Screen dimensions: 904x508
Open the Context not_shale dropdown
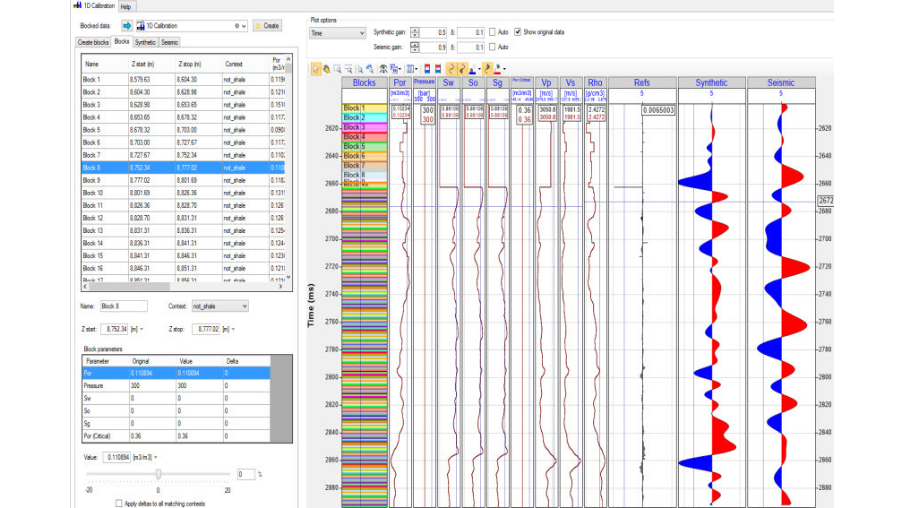click(x=220, y=306)
